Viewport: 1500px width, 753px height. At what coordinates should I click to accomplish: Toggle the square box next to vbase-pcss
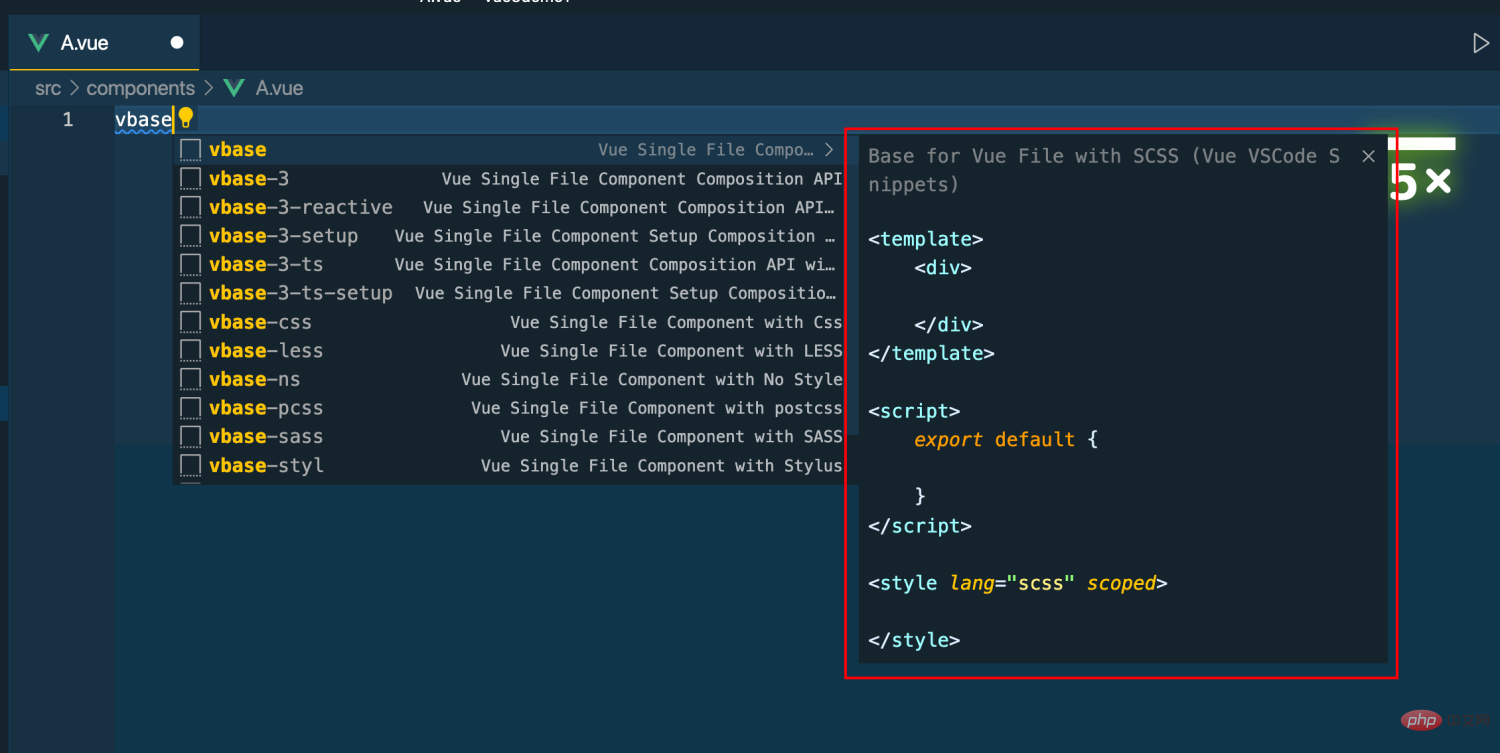pyautogui.click(x=189, y=407)
